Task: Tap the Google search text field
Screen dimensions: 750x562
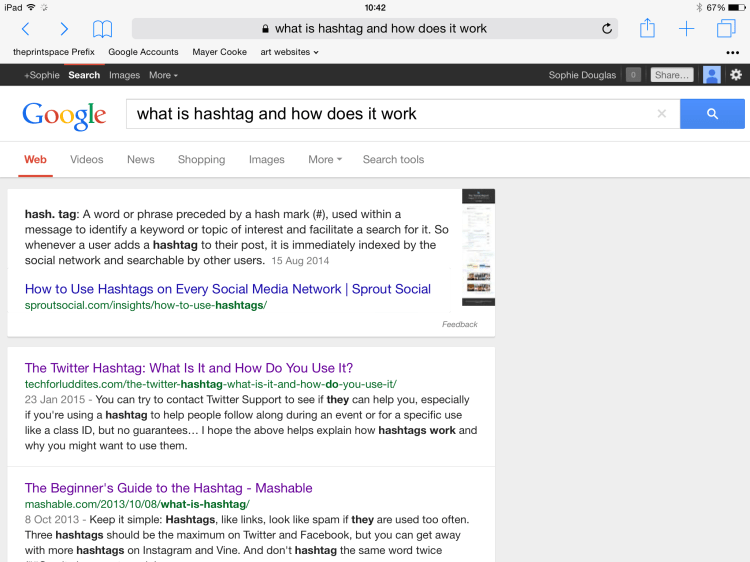Action: 390,114
